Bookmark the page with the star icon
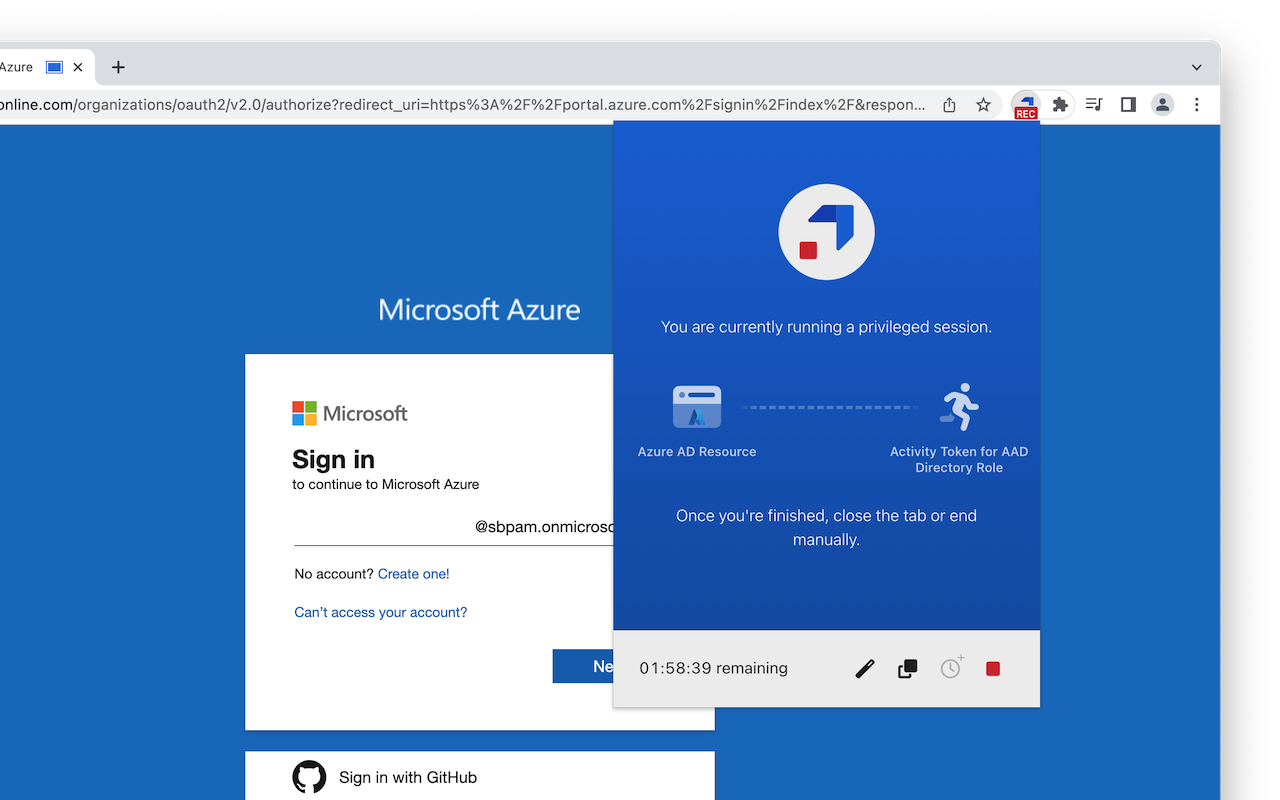The width and height of the screenshot is (1280, 800). tap(983, 104)
